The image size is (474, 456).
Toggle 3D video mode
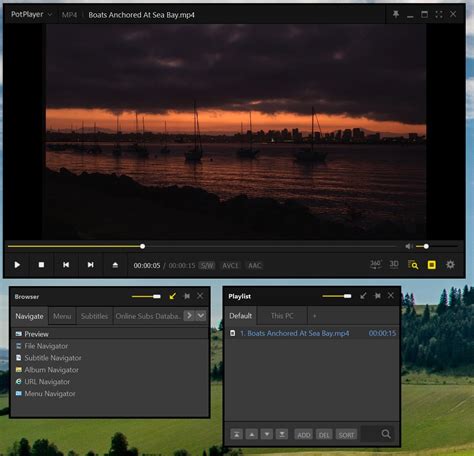tap(394, 265)
